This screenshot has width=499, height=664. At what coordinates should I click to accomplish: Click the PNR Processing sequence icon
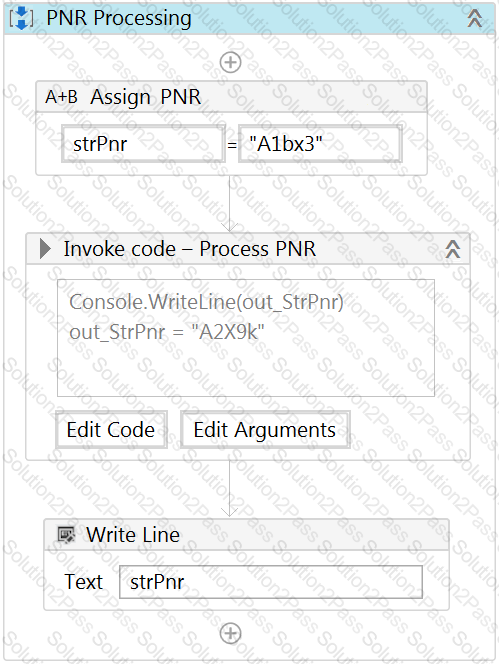pos(21,19)
